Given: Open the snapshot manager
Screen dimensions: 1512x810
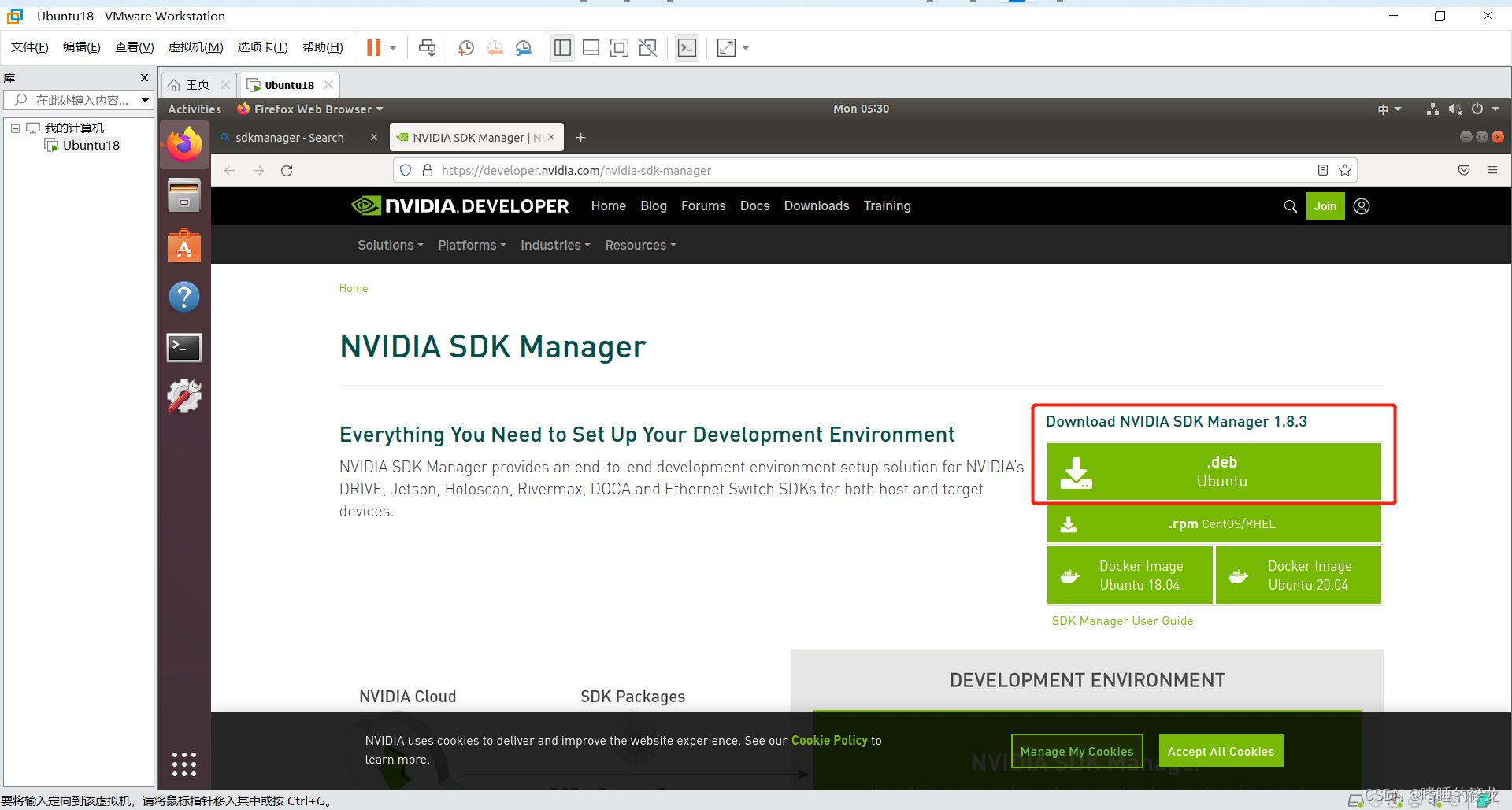Looking at the screenshot, I should pos(524,48).
